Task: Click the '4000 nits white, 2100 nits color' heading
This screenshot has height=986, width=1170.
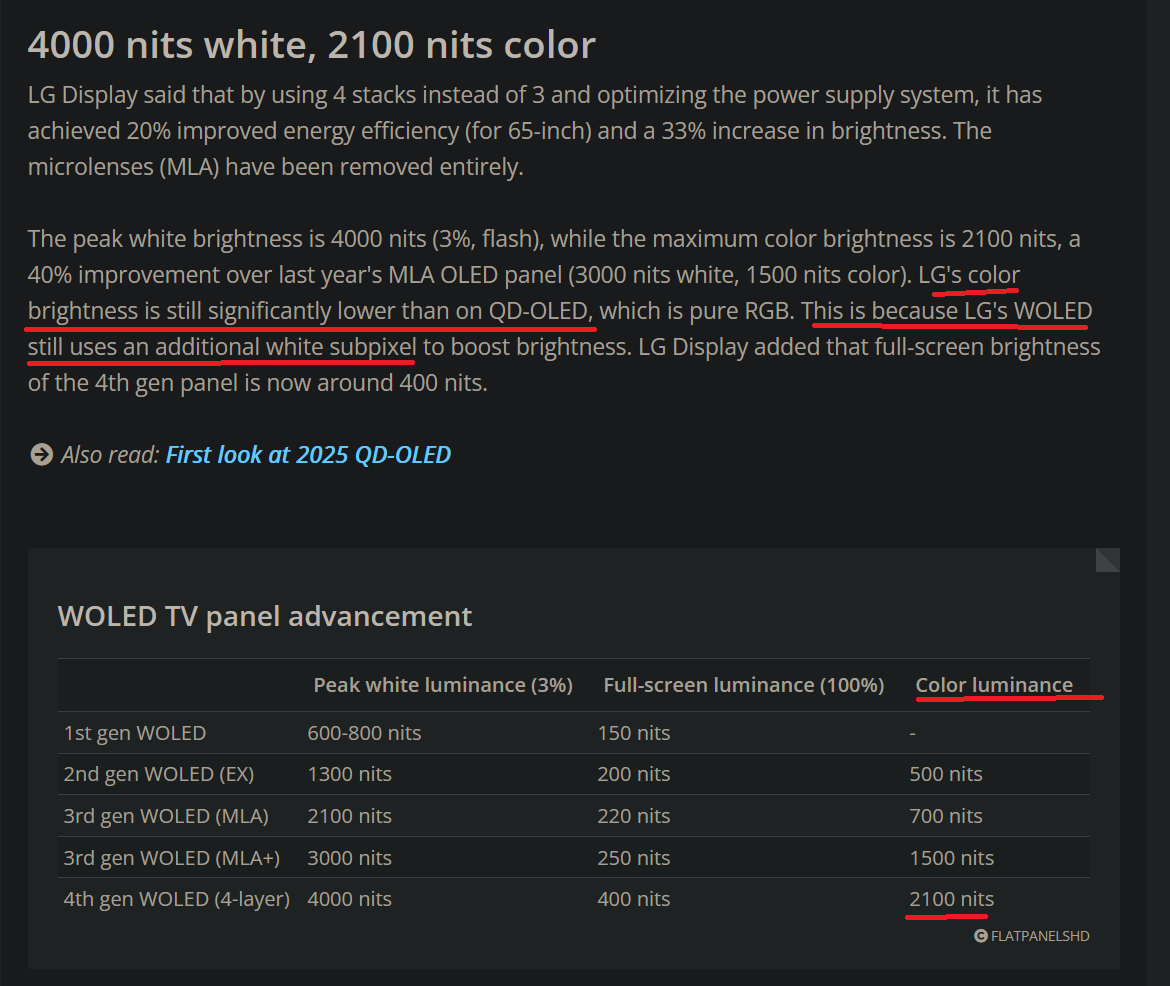Action: [312, 45]
